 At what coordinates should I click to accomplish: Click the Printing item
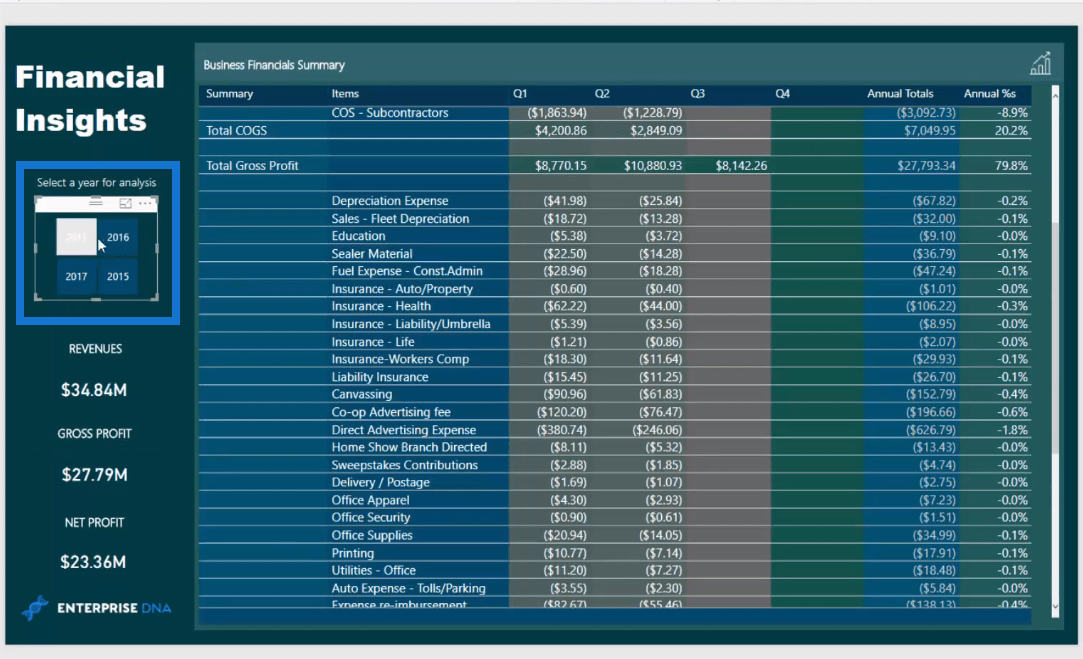352,553
